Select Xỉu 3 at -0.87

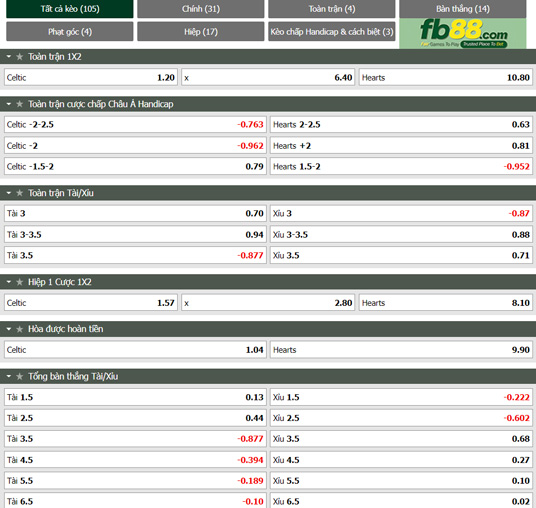pyautogui.click(x=401, y=214)
